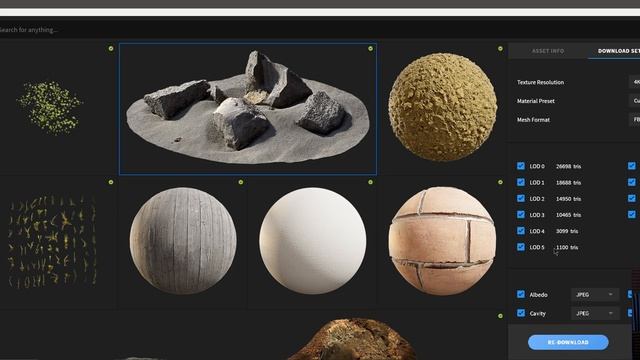Click green downloaded badge on yellow moss sphere
Viewport: 640px width, 360px height.
click(x=500, y=49)
